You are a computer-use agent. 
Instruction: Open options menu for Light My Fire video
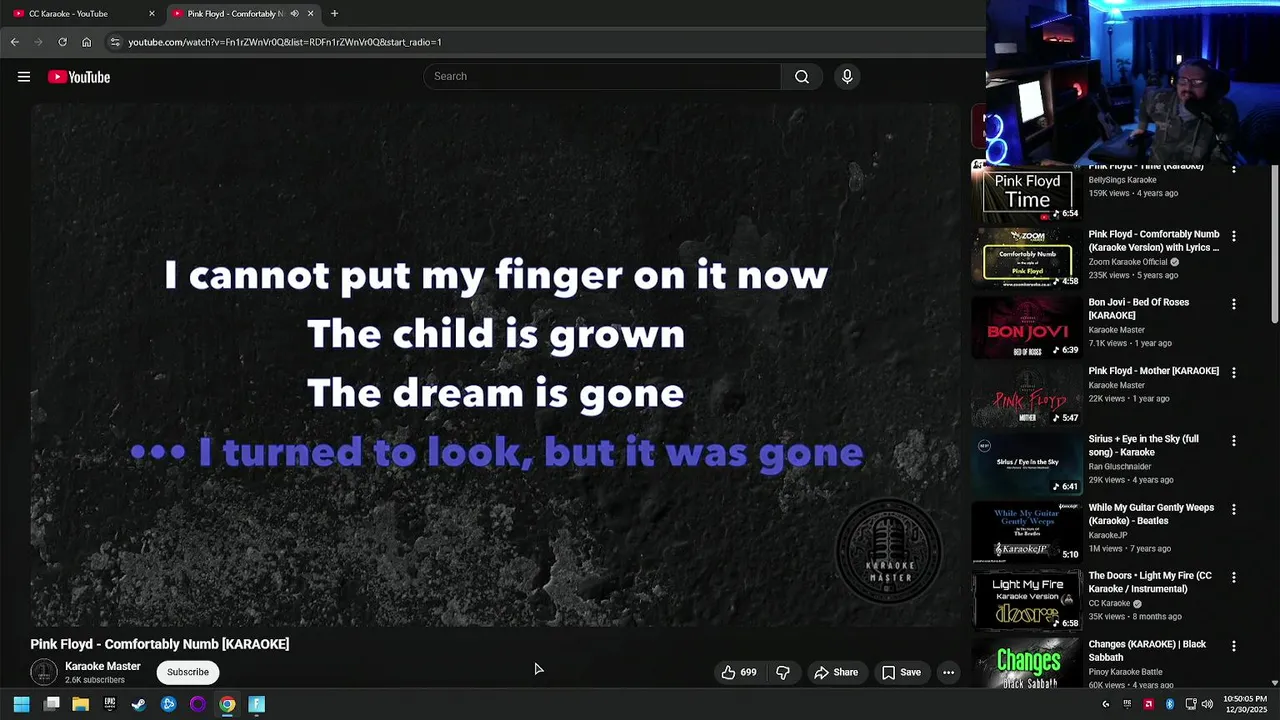click(1233, 577)
